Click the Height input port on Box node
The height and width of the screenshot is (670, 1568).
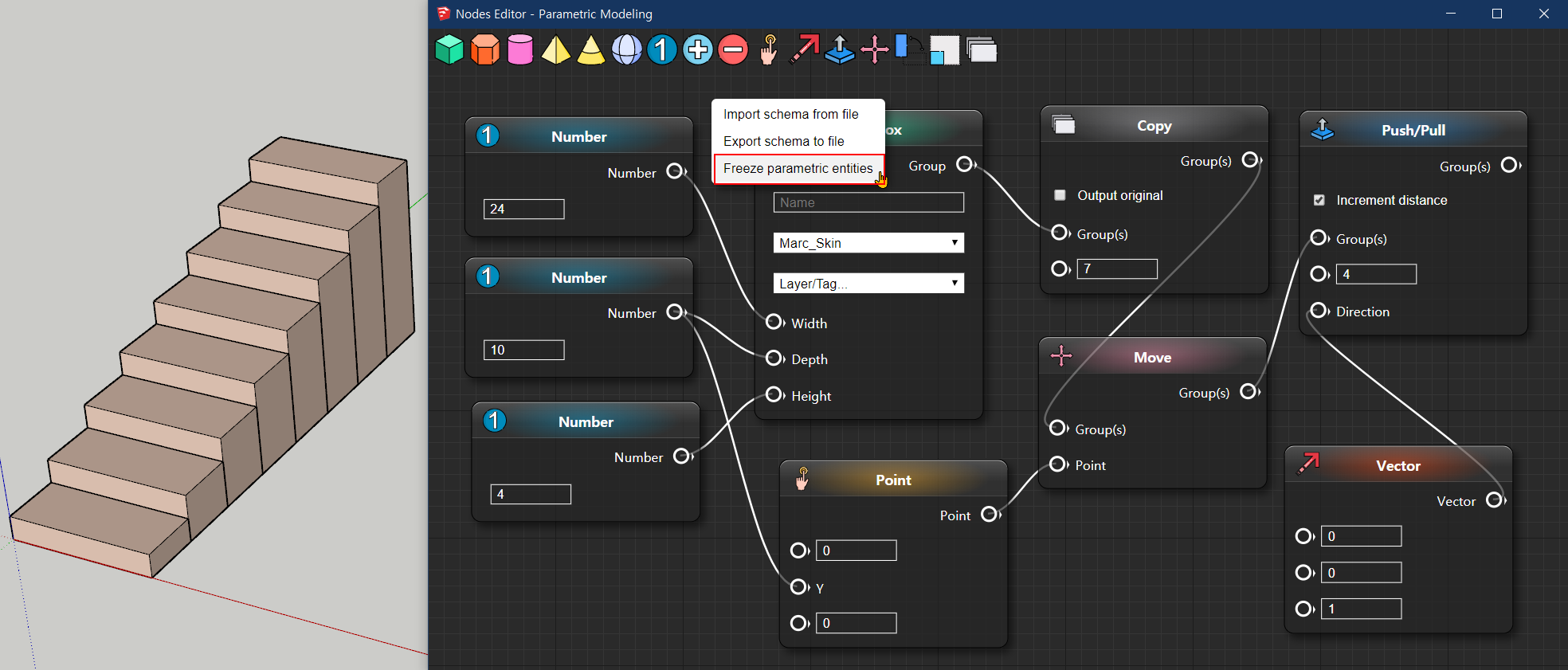[774, 394]
